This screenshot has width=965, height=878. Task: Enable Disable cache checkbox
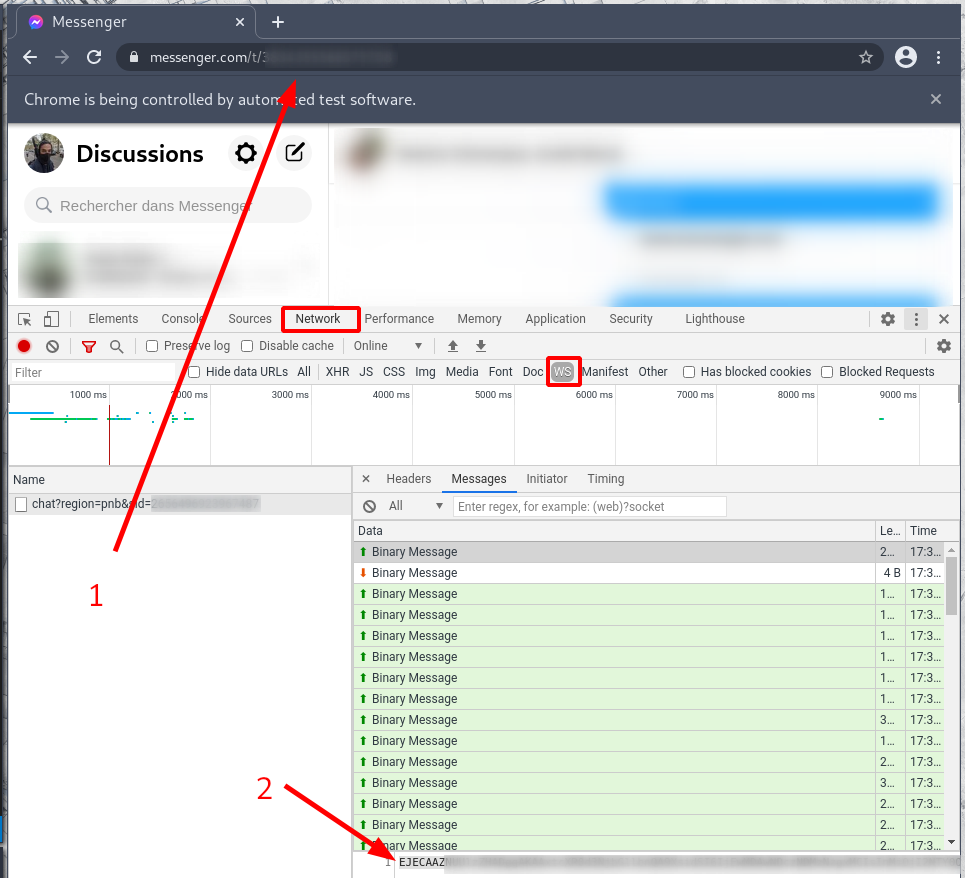point(247,346)
